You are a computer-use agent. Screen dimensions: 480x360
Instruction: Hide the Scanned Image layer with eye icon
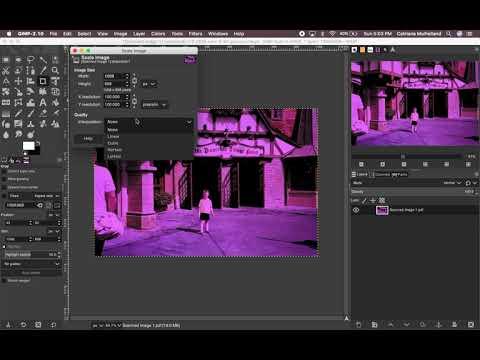pyautogui.click(x=356, y=210)
